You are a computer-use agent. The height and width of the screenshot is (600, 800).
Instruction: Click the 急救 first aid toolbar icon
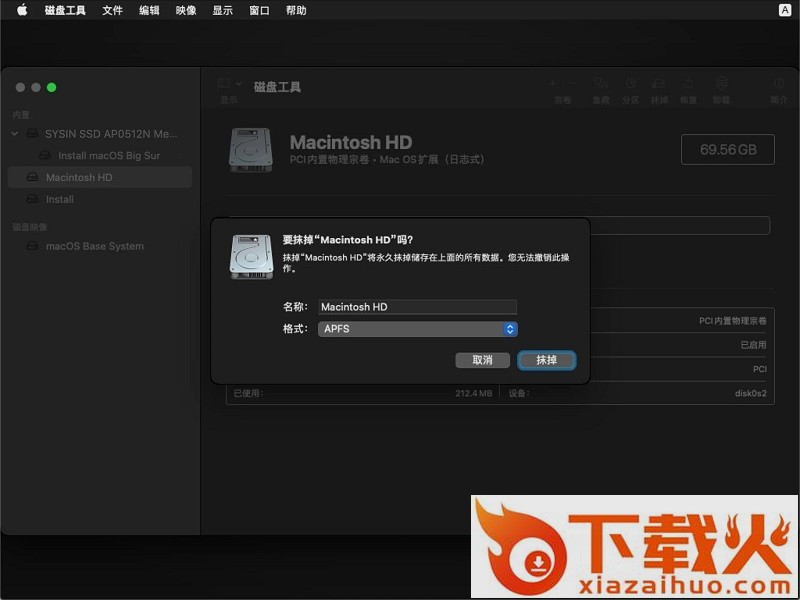click(x=601, y=84)
